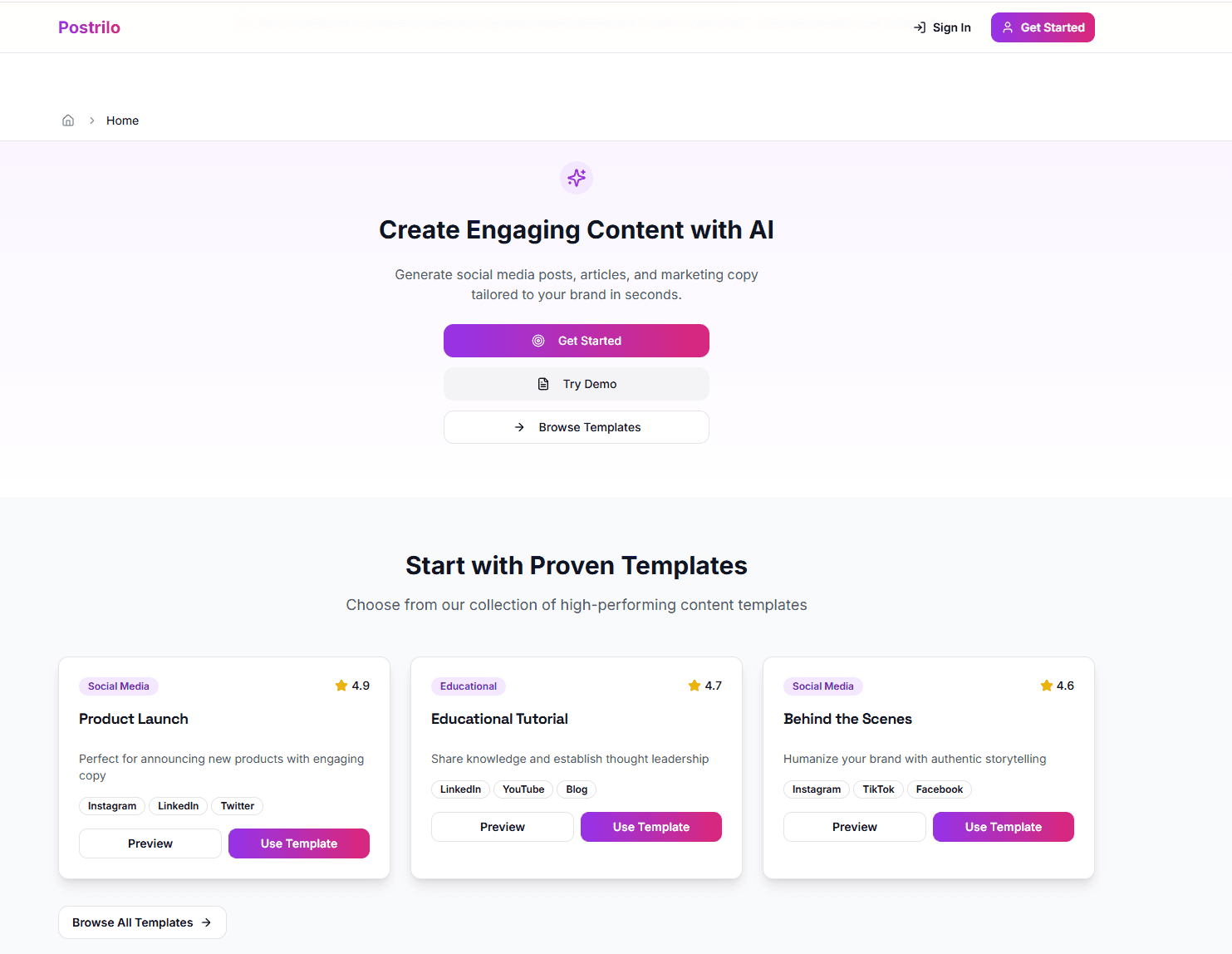The image size is (1232, 954).
Task: Open Sign In from the header
Action: point(942,27)
